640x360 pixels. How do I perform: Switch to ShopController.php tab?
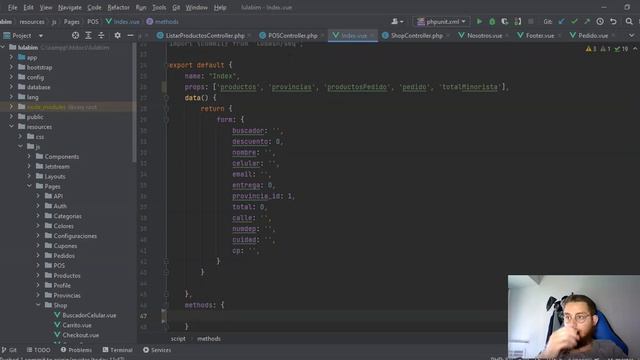click(x=416, y=36)
